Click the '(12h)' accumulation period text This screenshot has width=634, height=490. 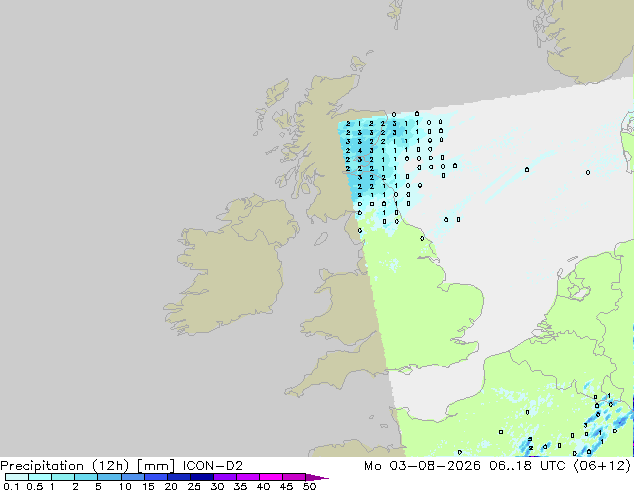pyautogui.click(x=111, y=466)
